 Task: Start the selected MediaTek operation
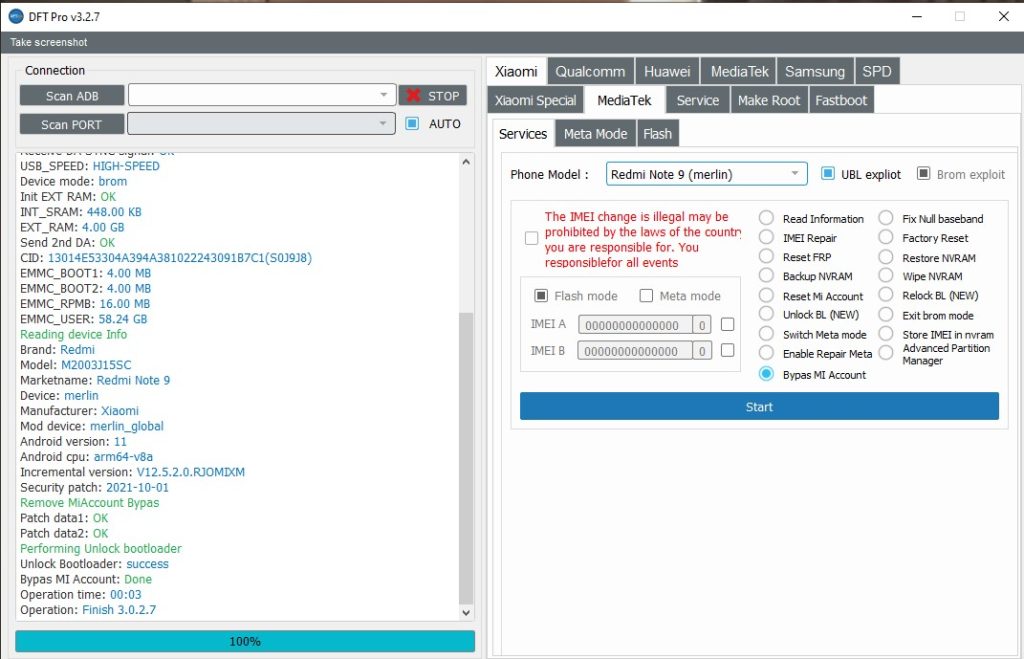click(x=759, y=406)
